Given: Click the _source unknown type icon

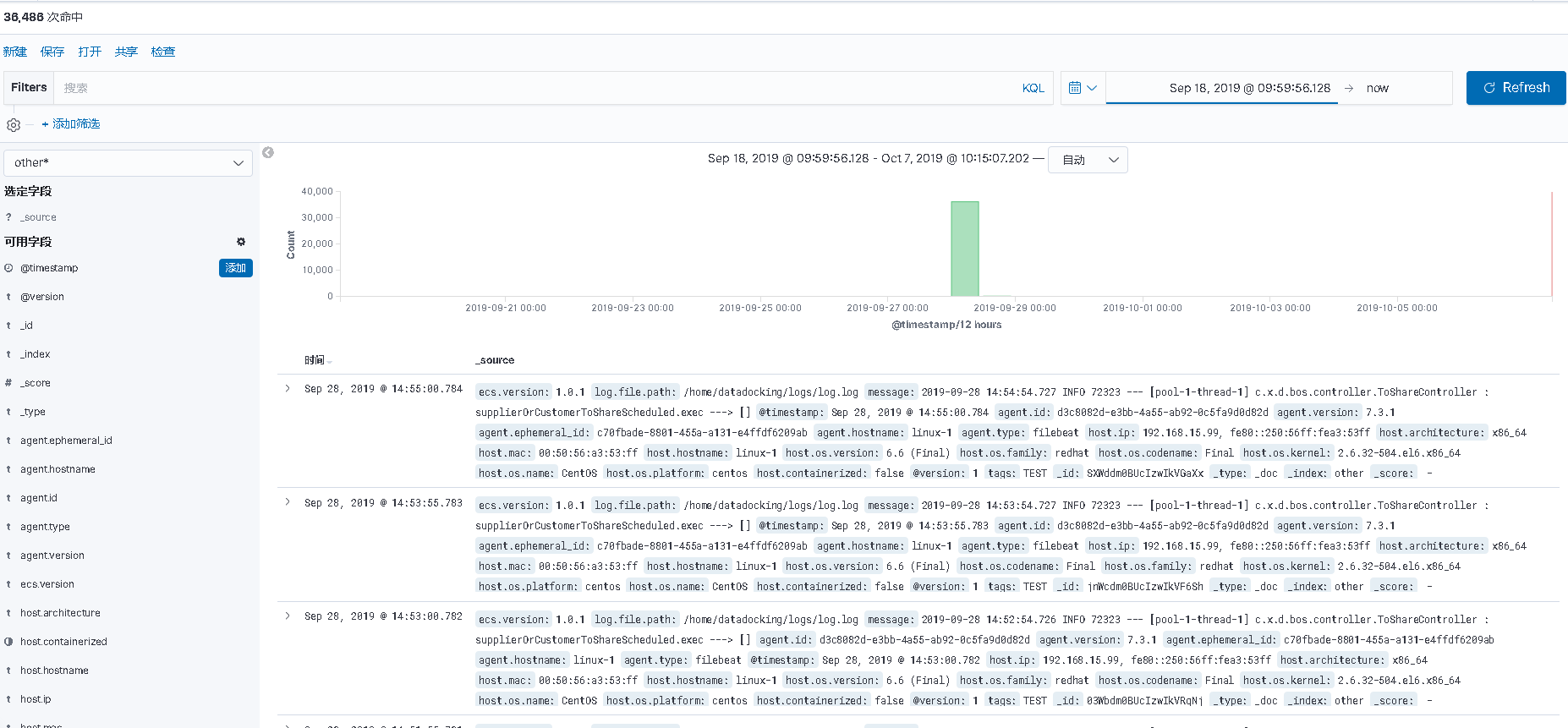Looking at the screenshot, I should click(x=8, y=217).
